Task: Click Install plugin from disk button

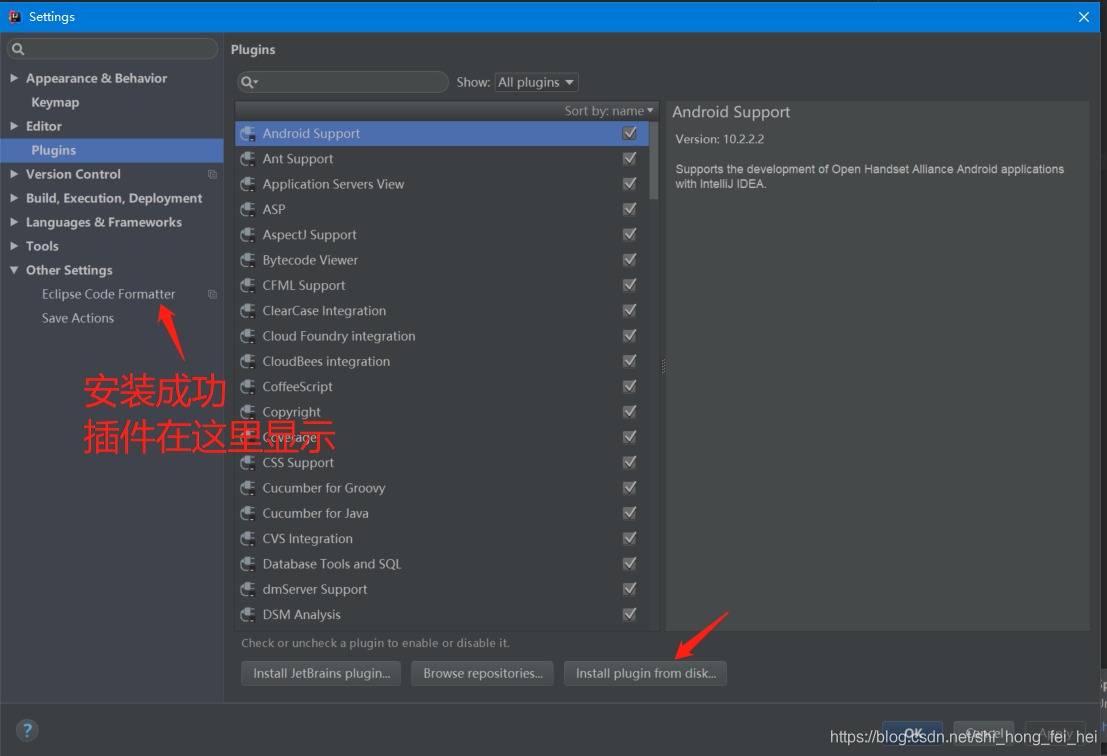Action: pos(645,673)
